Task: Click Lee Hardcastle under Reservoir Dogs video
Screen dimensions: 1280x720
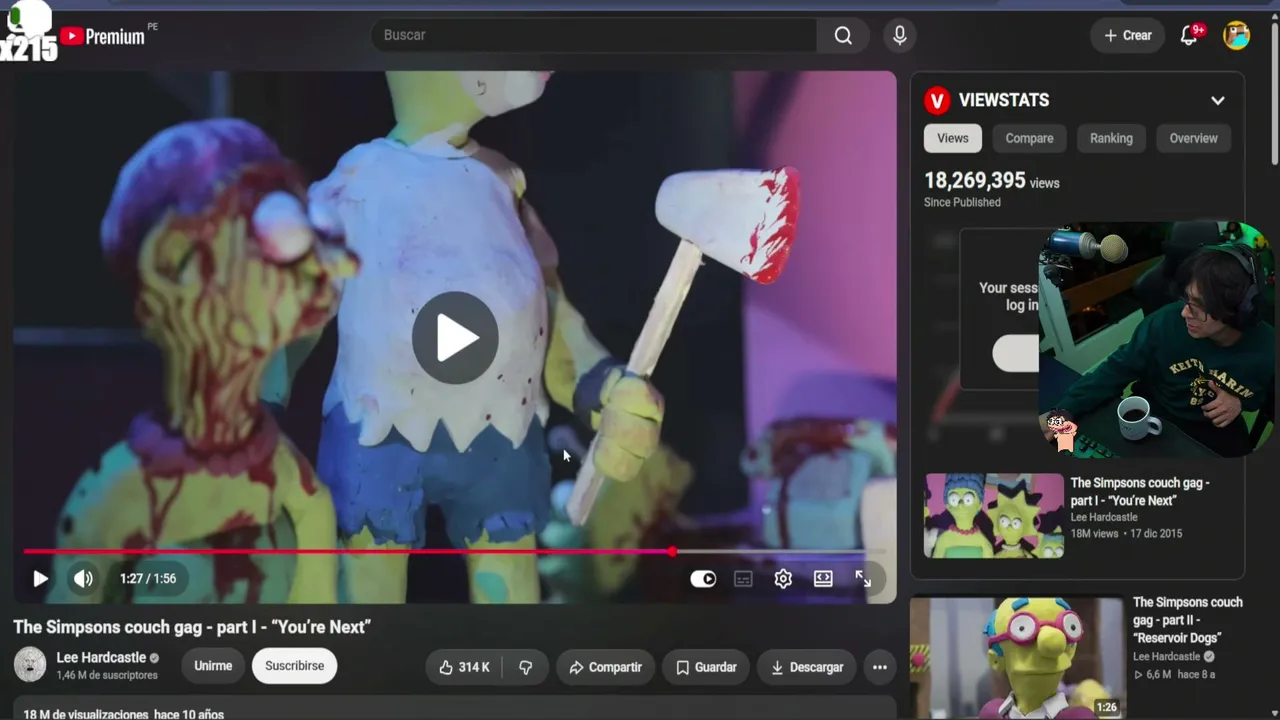Action: click(x=1167, y=657)
